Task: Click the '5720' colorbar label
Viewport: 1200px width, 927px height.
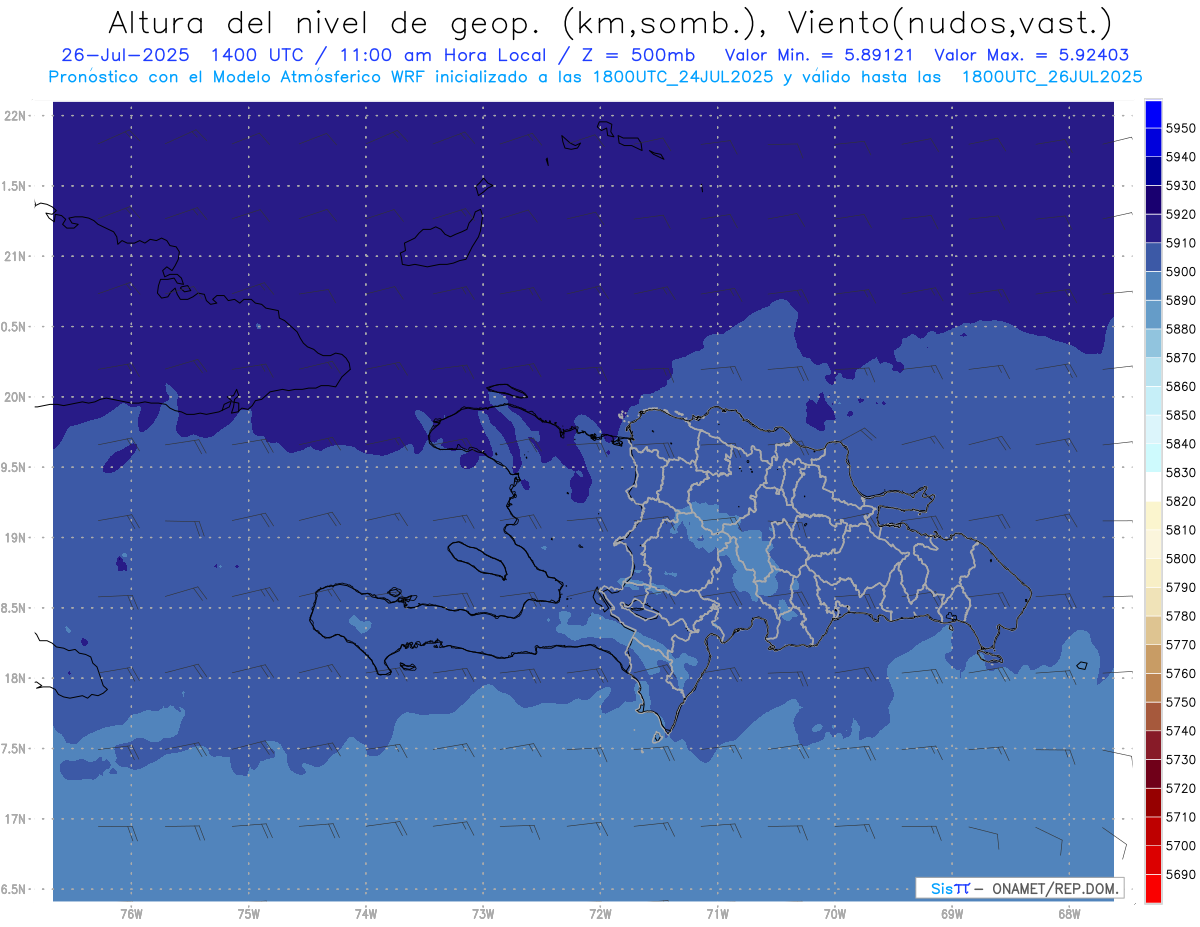Action: click(x=1180, y=788)
